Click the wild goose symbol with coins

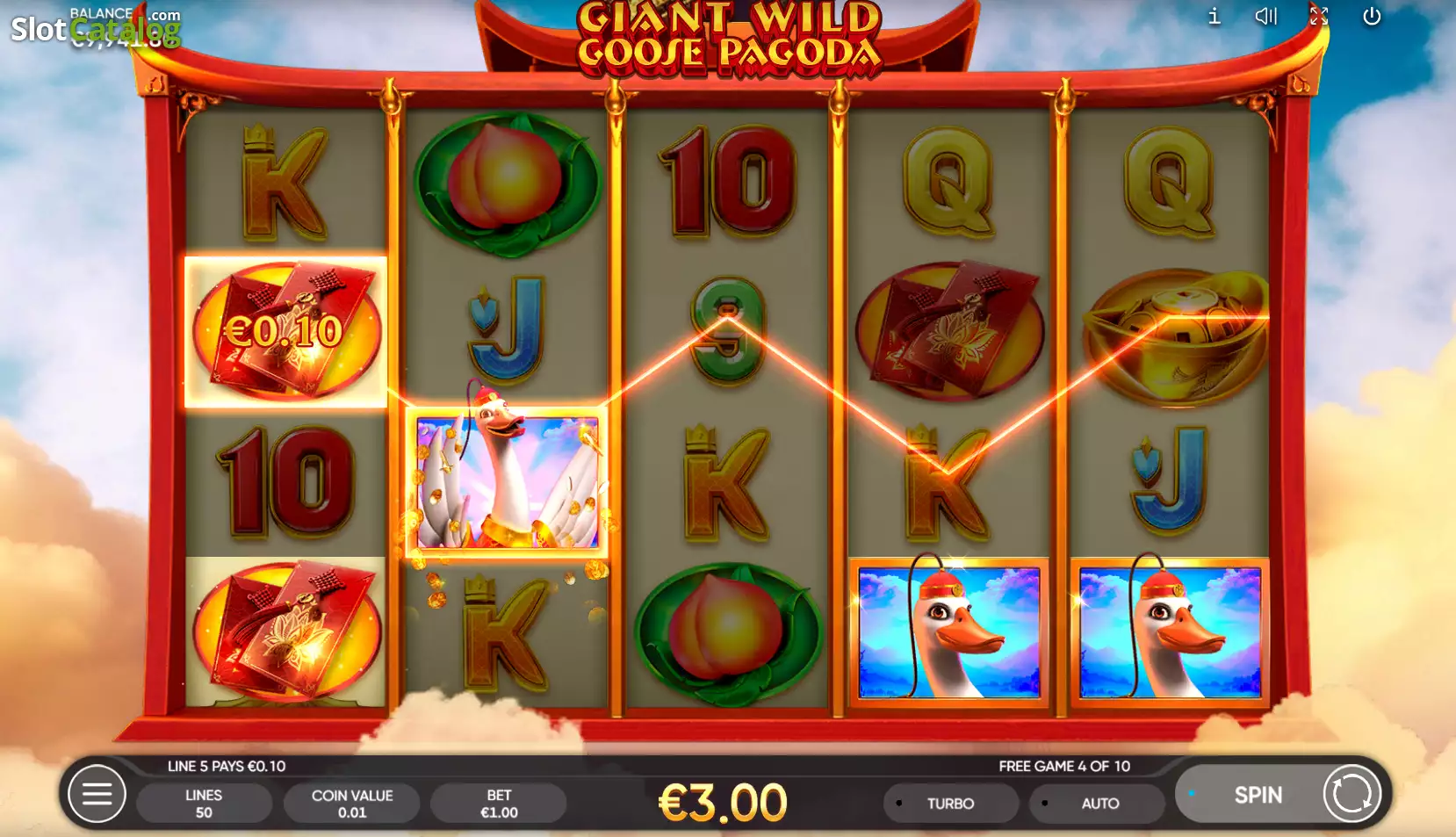click(507, 482)
